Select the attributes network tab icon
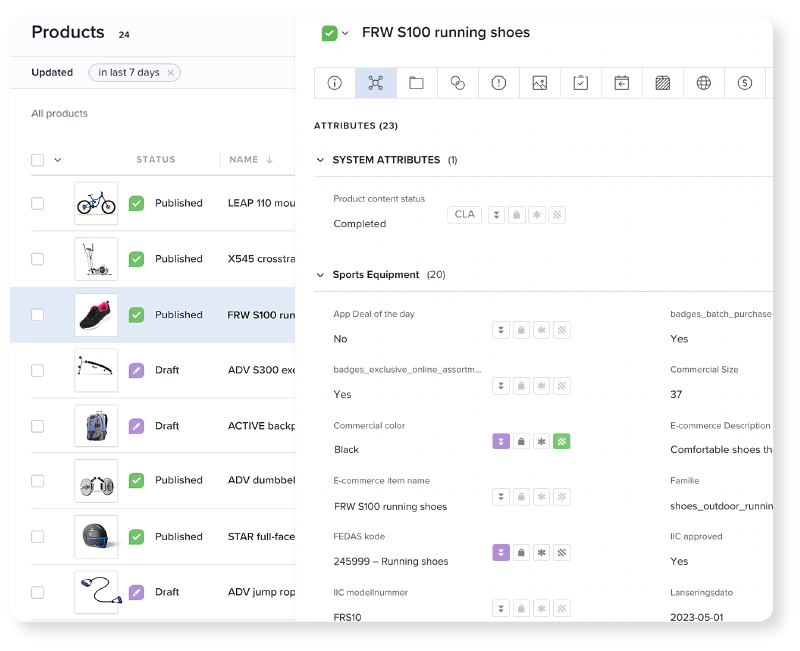This screenshot has width=800, height=651. coord(376,83)
